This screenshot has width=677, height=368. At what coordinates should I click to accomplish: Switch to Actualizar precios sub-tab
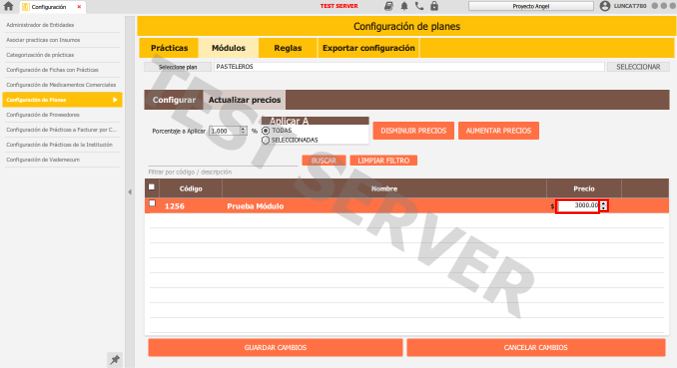tap(244, 100)
